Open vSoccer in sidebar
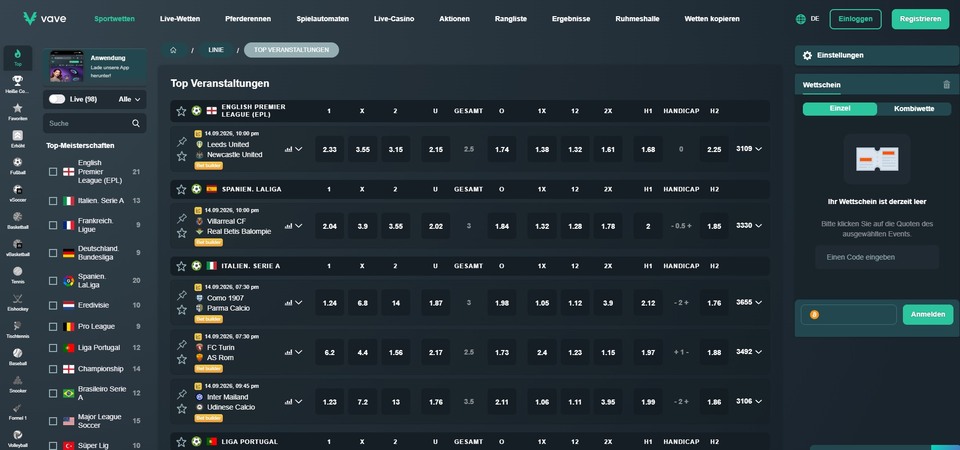960x450 pixels. coord(18,193)
